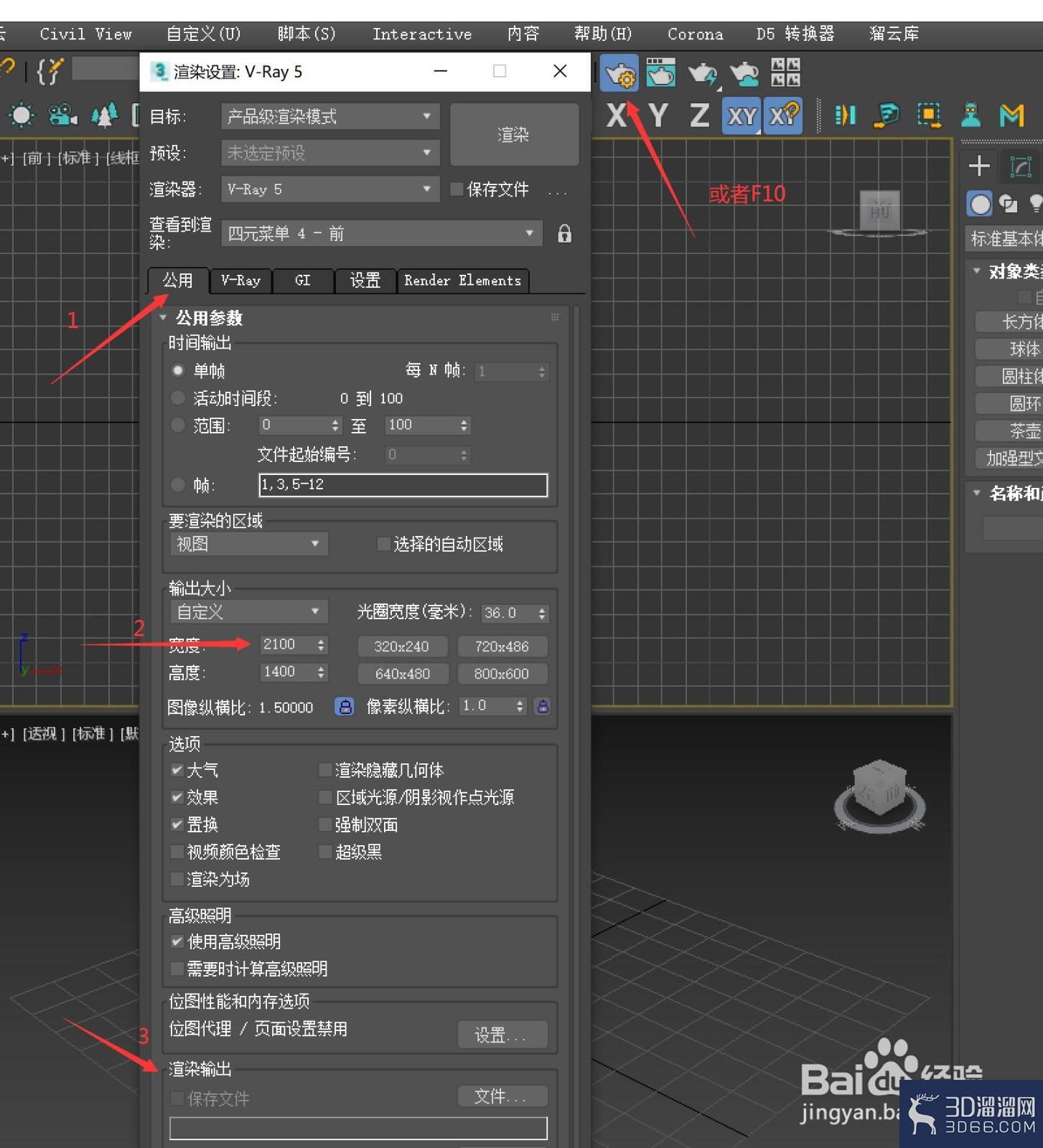This screenshot has width=1043, height=1148.
Task: Select the Mirror tool icon
Action: 845,116
